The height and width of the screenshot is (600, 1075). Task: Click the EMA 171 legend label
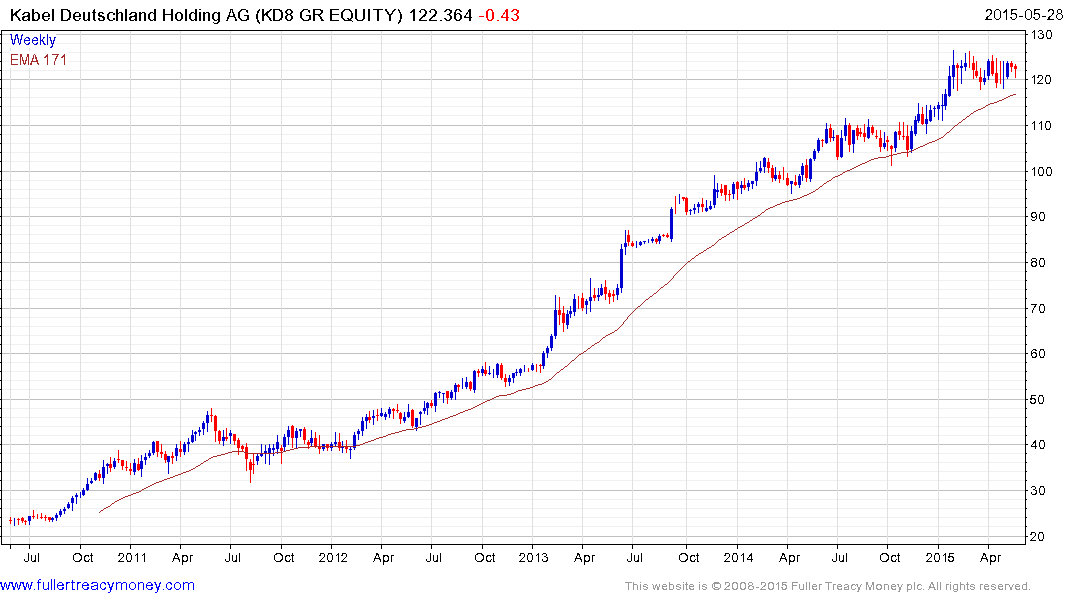38,60
